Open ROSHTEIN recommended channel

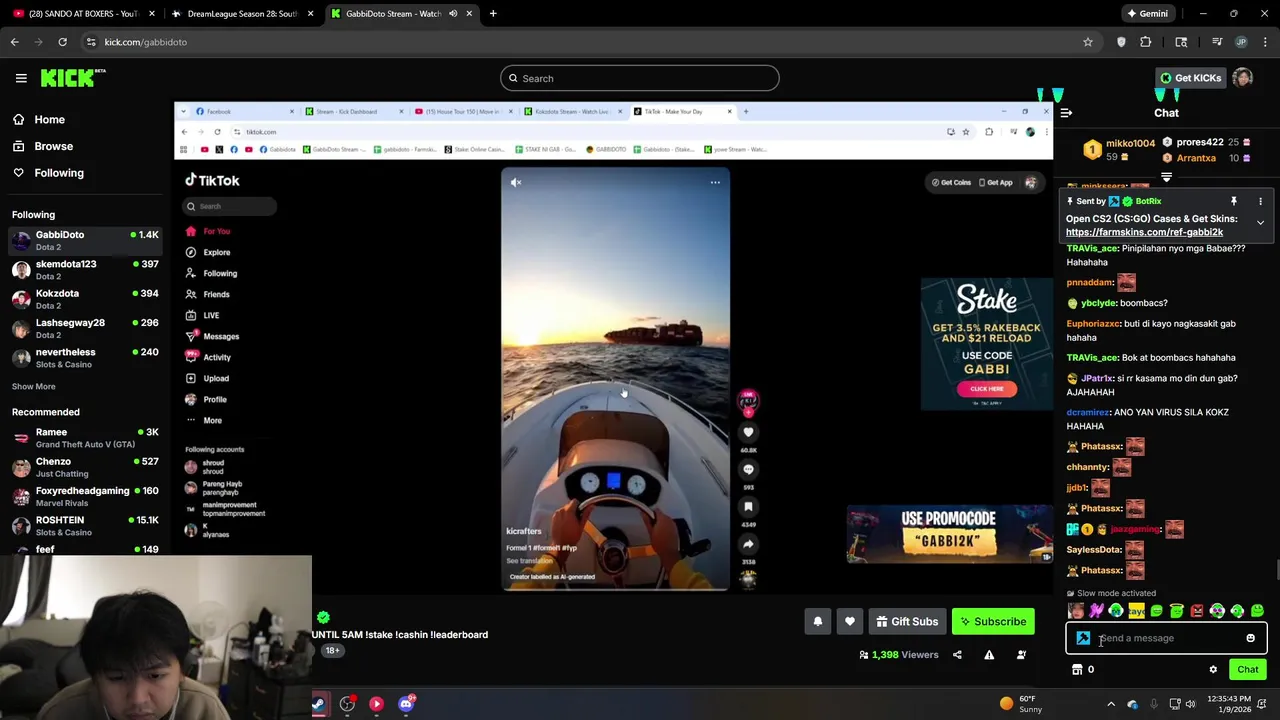85,526
